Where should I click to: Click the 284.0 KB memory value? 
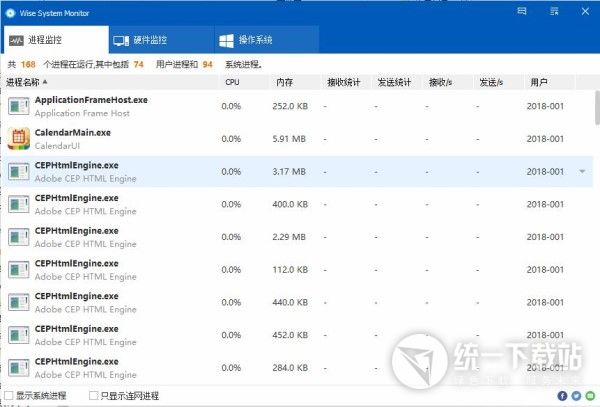(x=290, y=368)
